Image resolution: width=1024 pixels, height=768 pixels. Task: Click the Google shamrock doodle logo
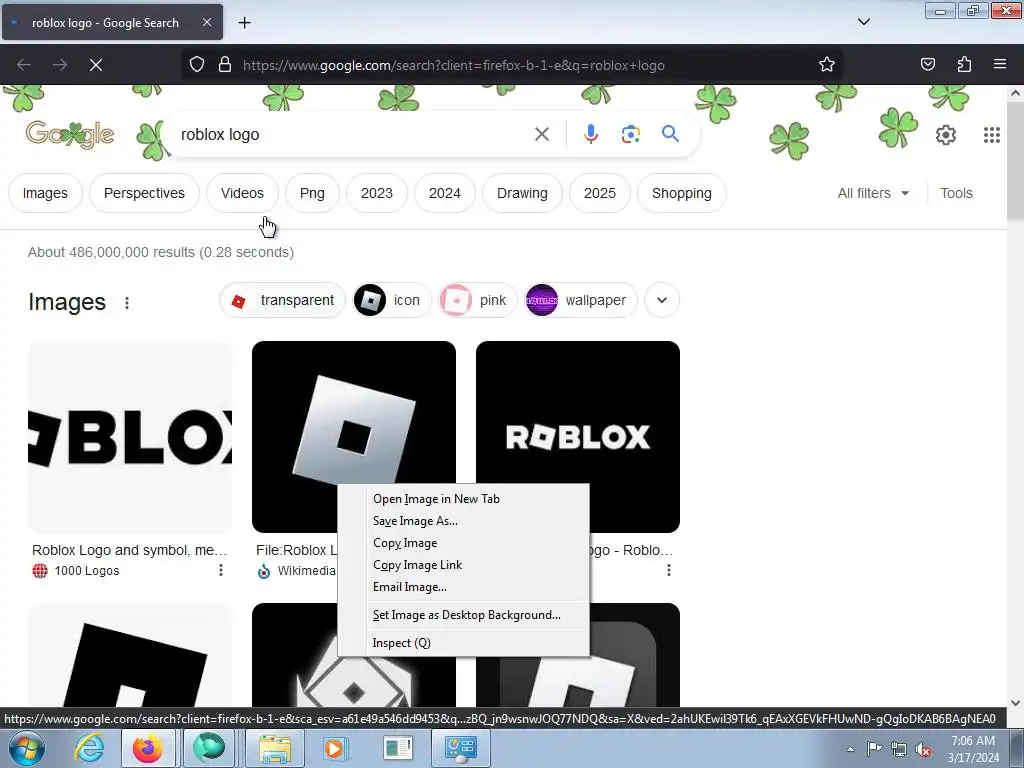coord(70,135)
